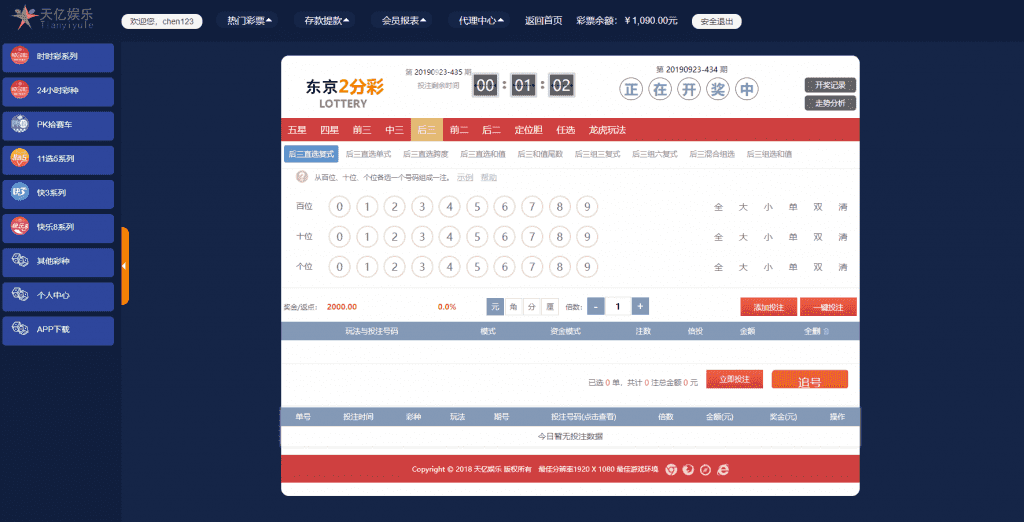Open 个人中心 from the sidebar icon
The width and height of the screenshot is (1024, 522).
coord(19,295)
